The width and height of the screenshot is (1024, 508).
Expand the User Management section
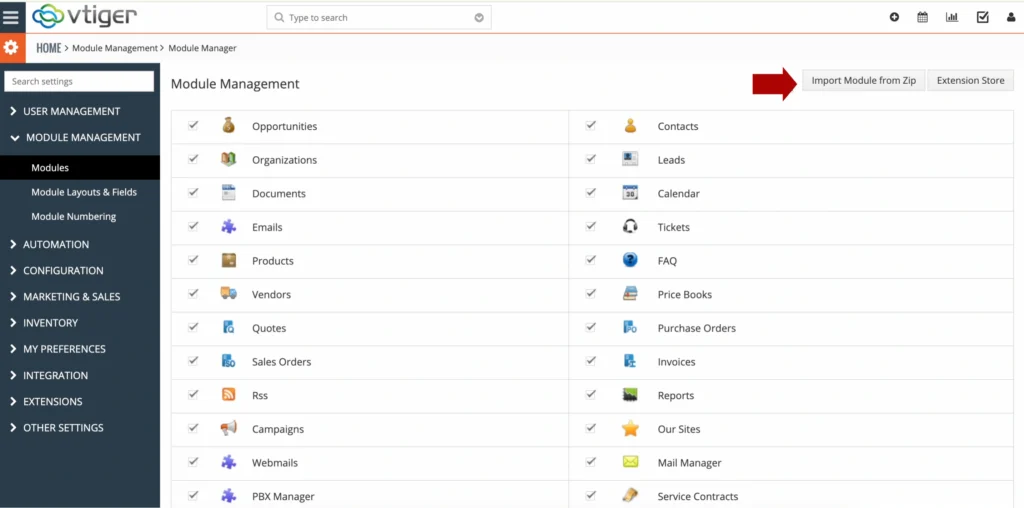point(71,111)
